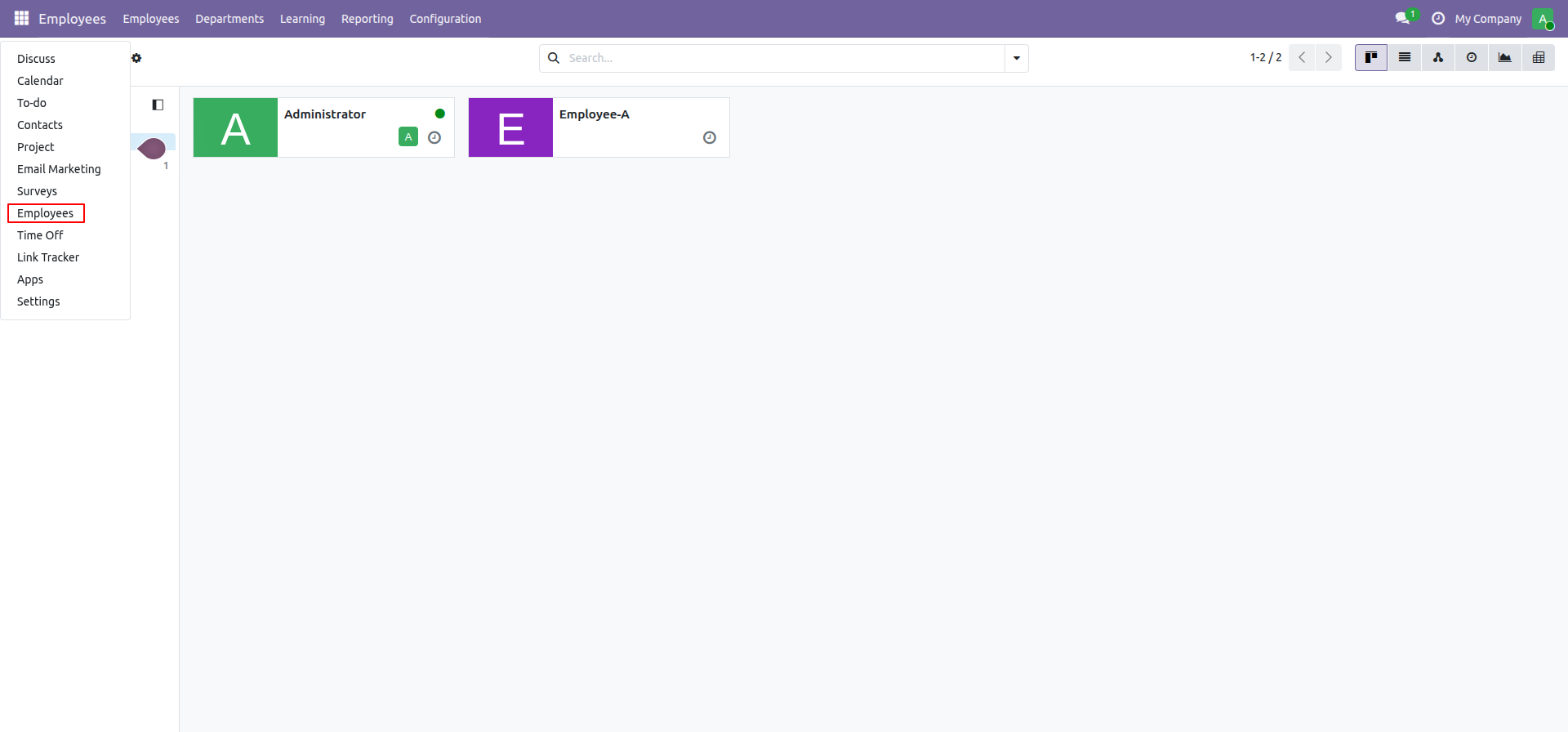
Task: Expand the search filter options dropdown
Action: (1017, 58)
